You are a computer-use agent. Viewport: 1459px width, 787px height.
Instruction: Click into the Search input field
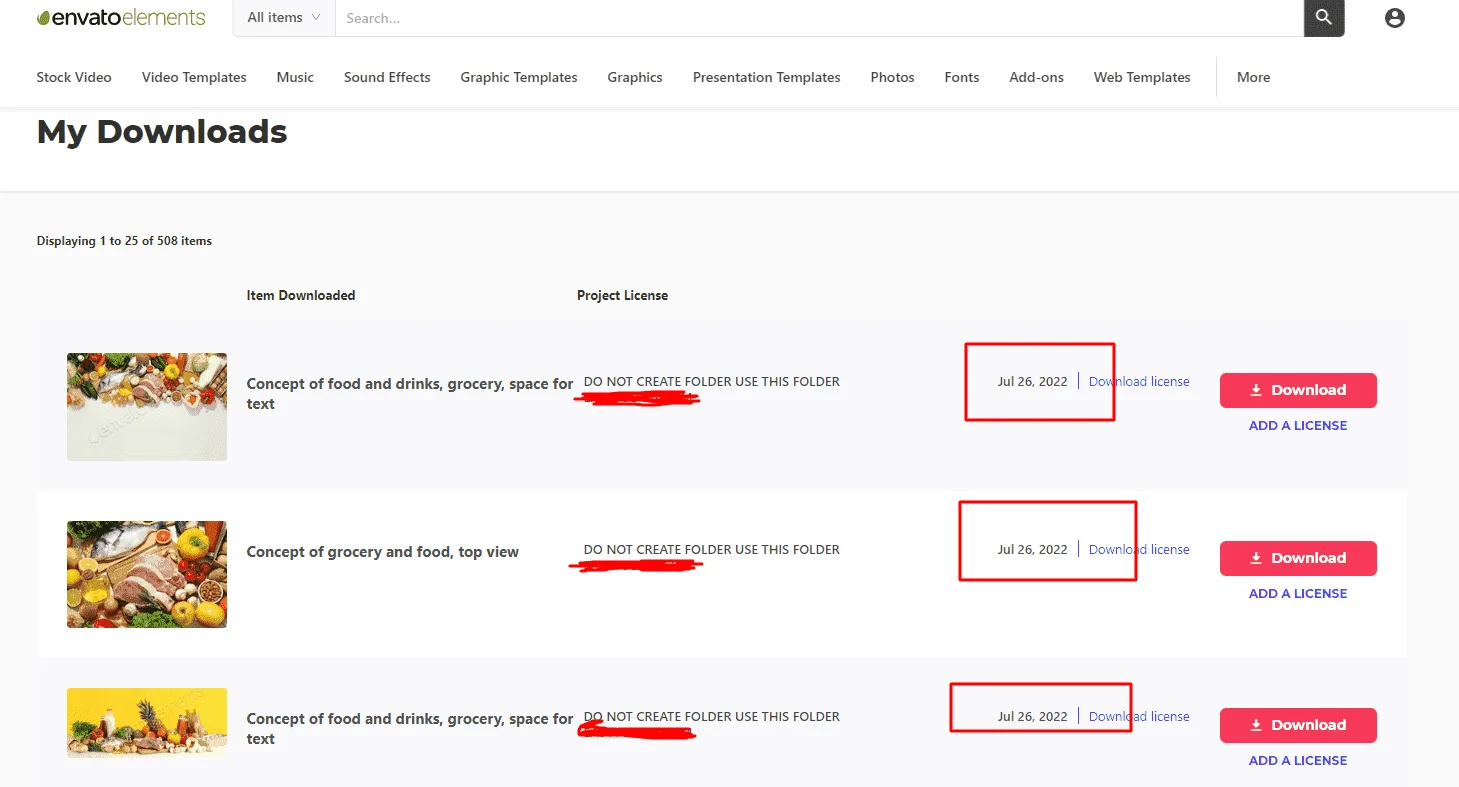819,18
